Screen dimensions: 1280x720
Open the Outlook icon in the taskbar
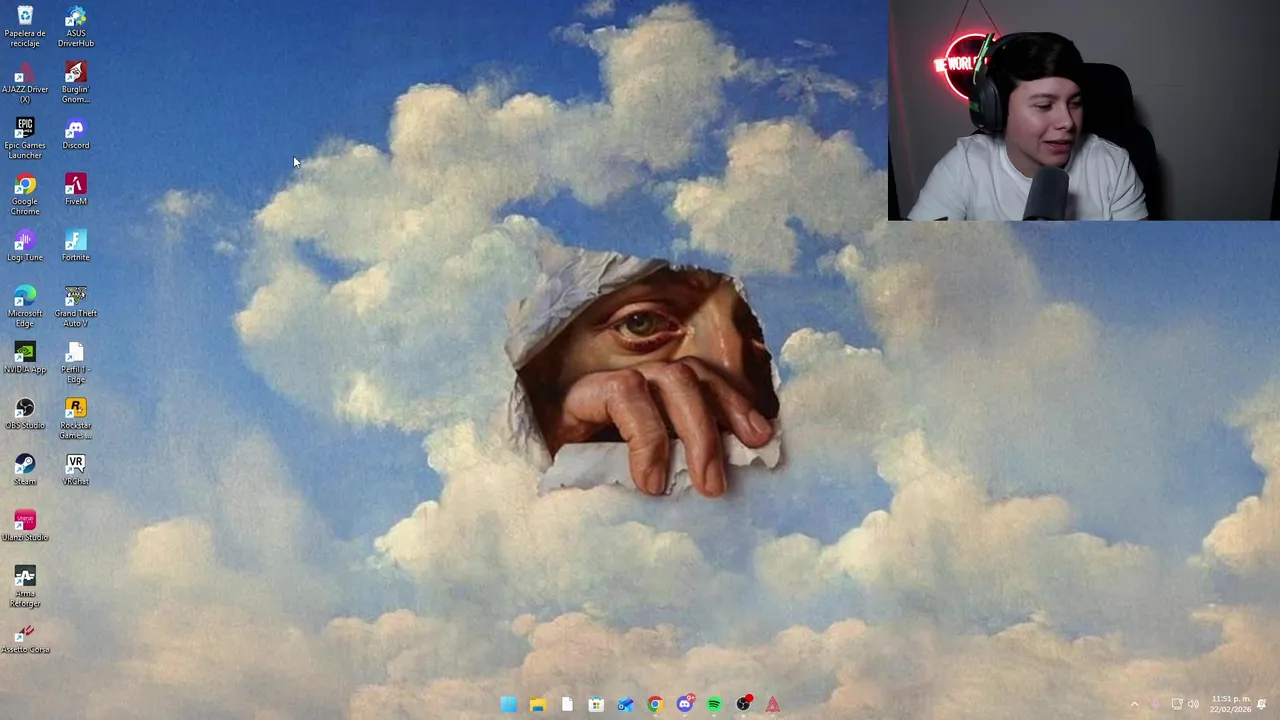[x=625, y=705]
